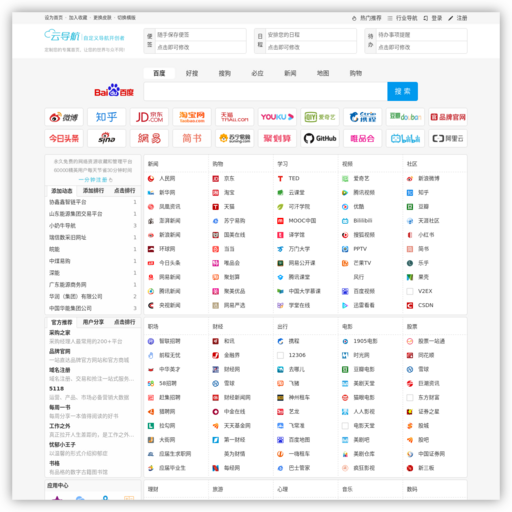Click 加入收藏 in the top bar

tap(78, 18)
